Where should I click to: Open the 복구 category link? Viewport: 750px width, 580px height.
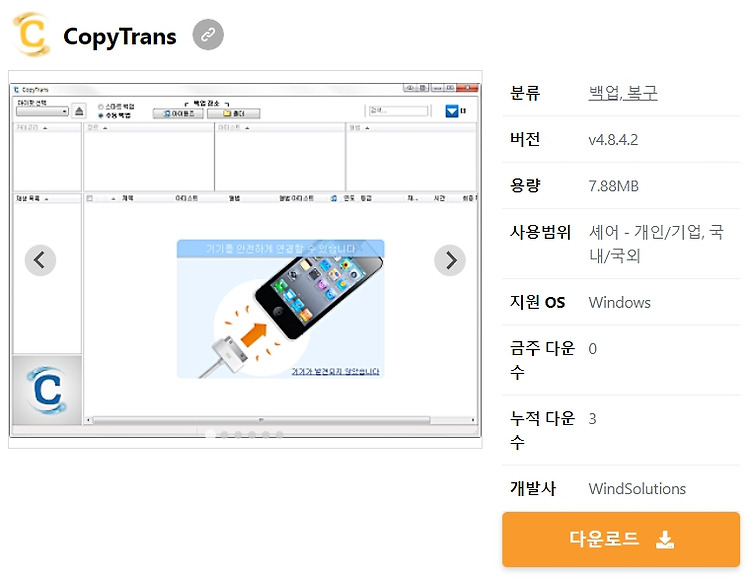[641, 92]
